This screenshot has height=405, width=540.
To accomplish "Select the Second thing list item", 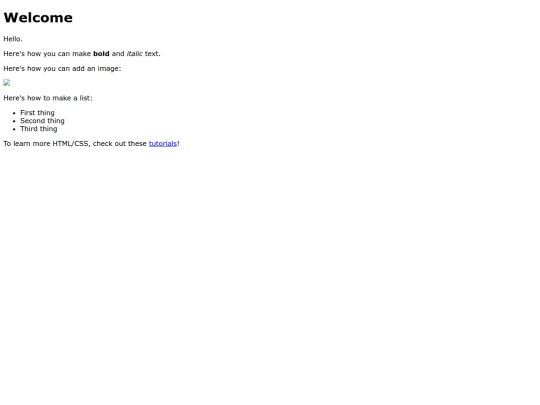I will click(42, 121).
